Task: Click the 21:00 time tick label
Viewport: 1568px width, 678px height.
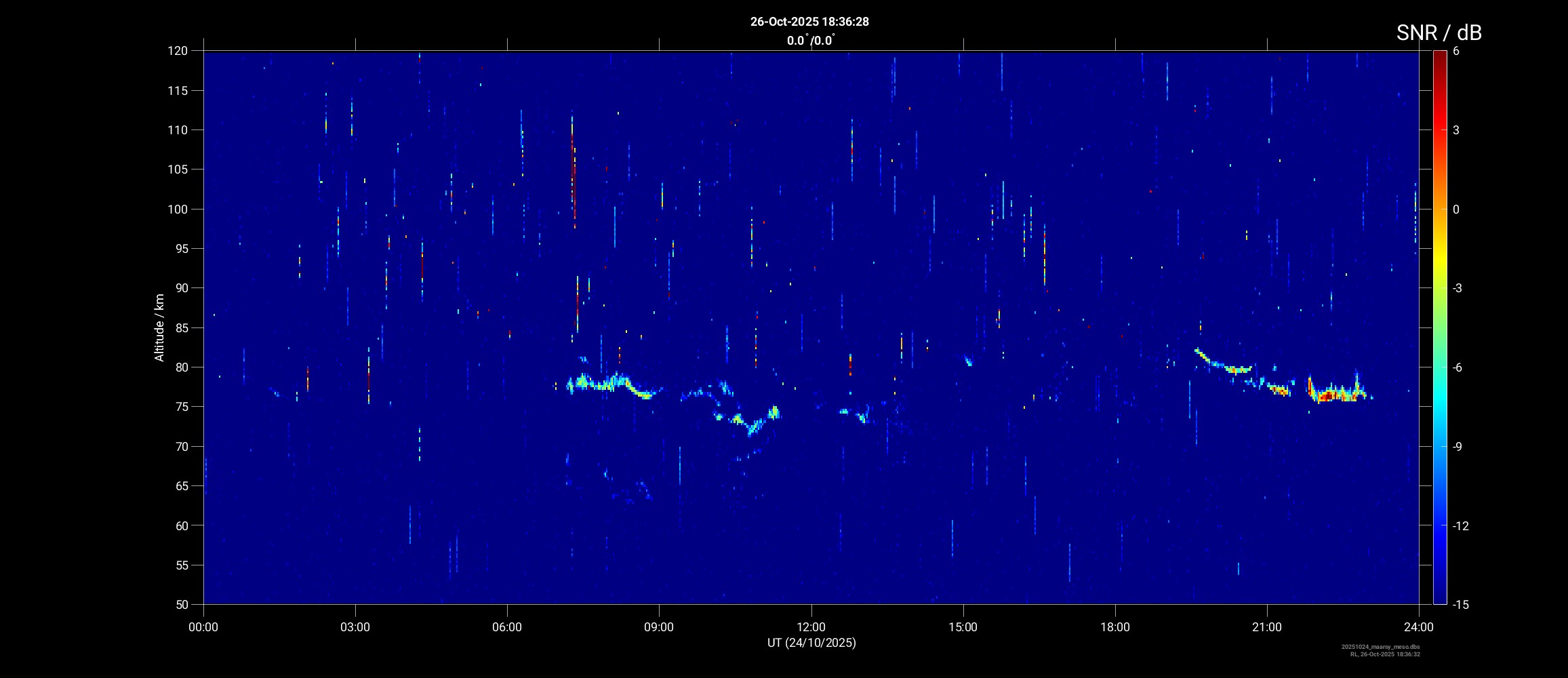Action: (1266, 627)
